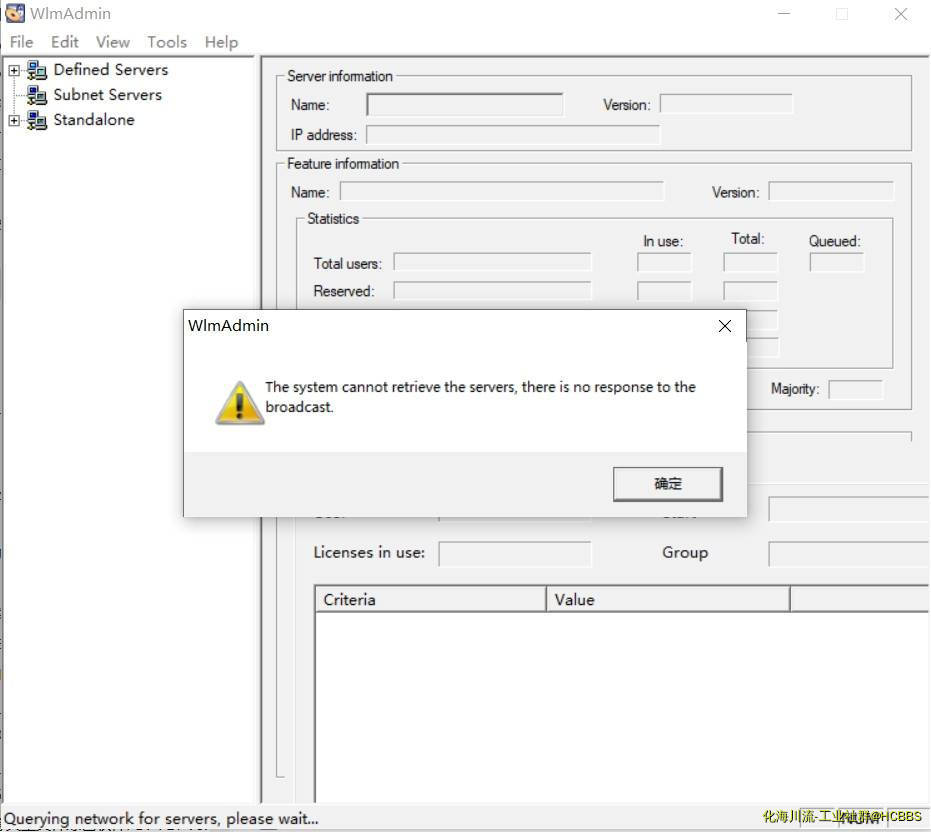Click the WlmAdmin app icon in title bar
The image size is (931, 832).
click(15, 13)
